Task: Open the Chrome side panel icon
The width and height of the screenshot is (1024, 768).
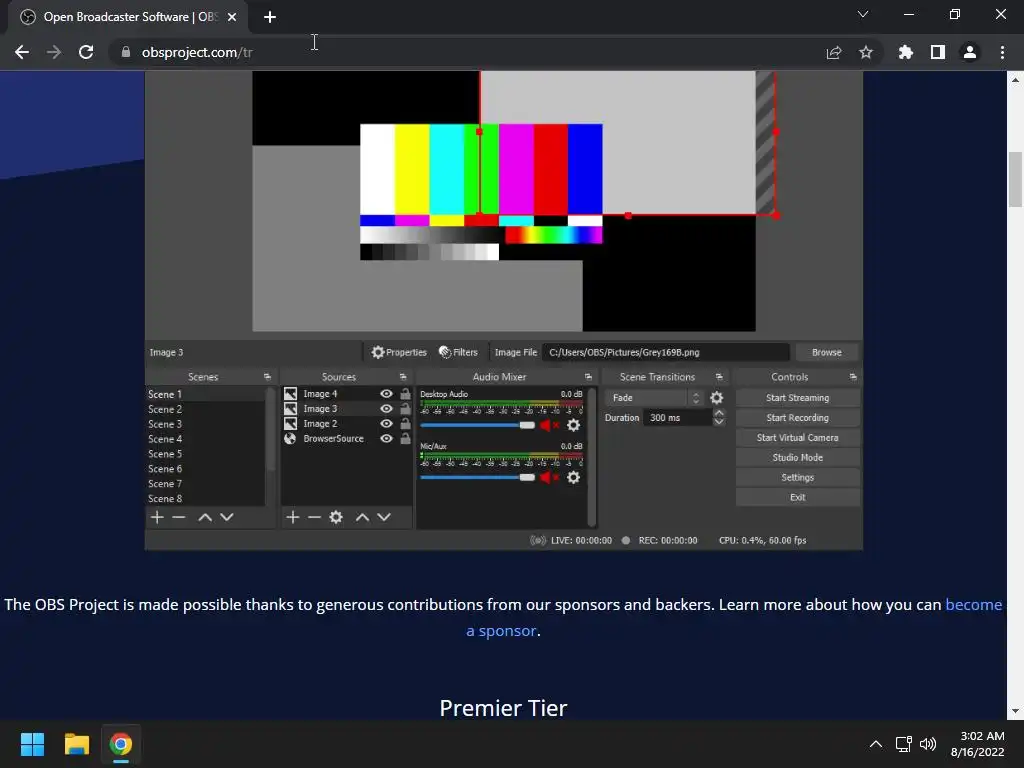Action: click(938, 52)
